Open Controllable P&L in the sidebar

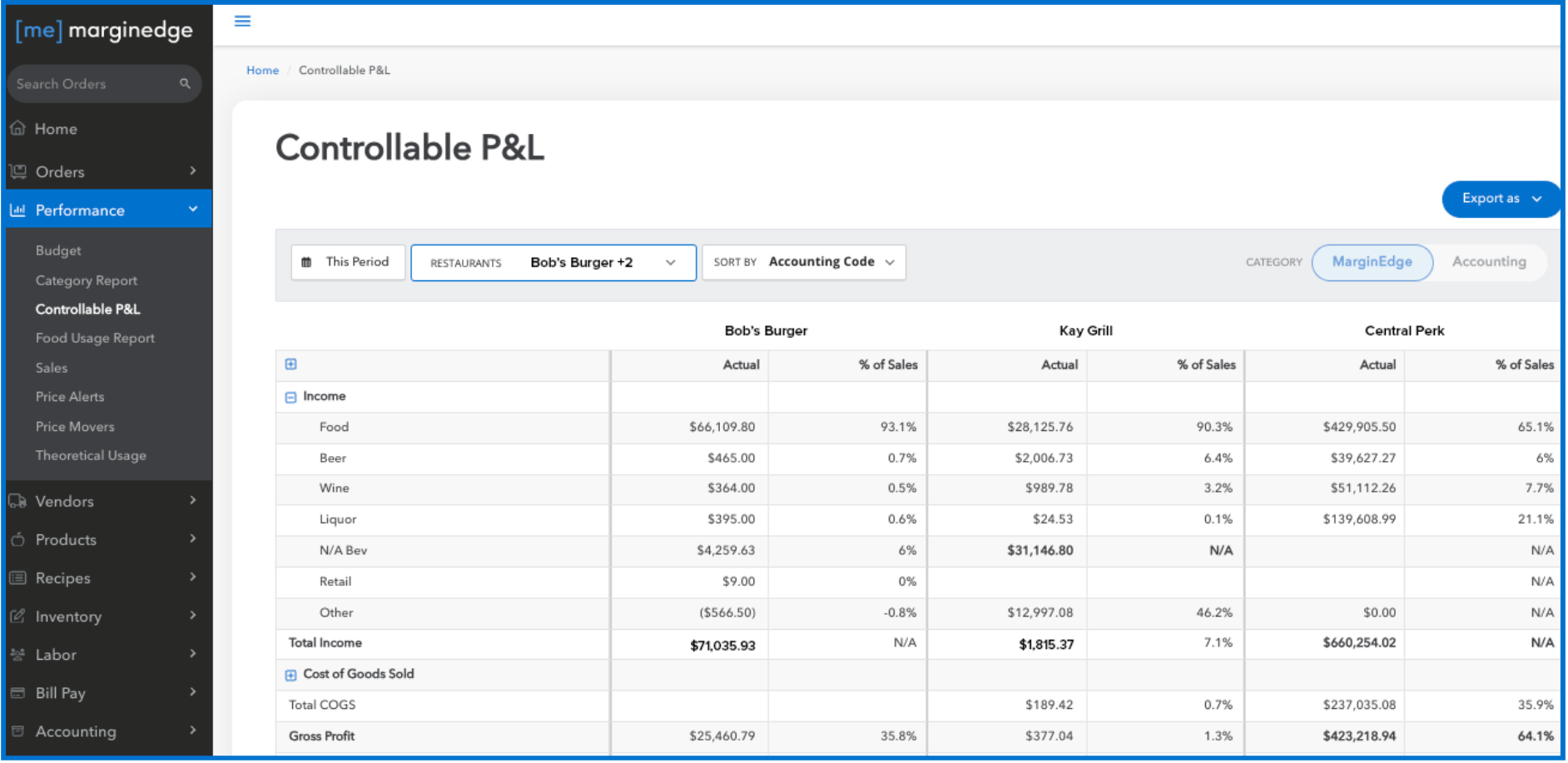(x=87, y=310)
